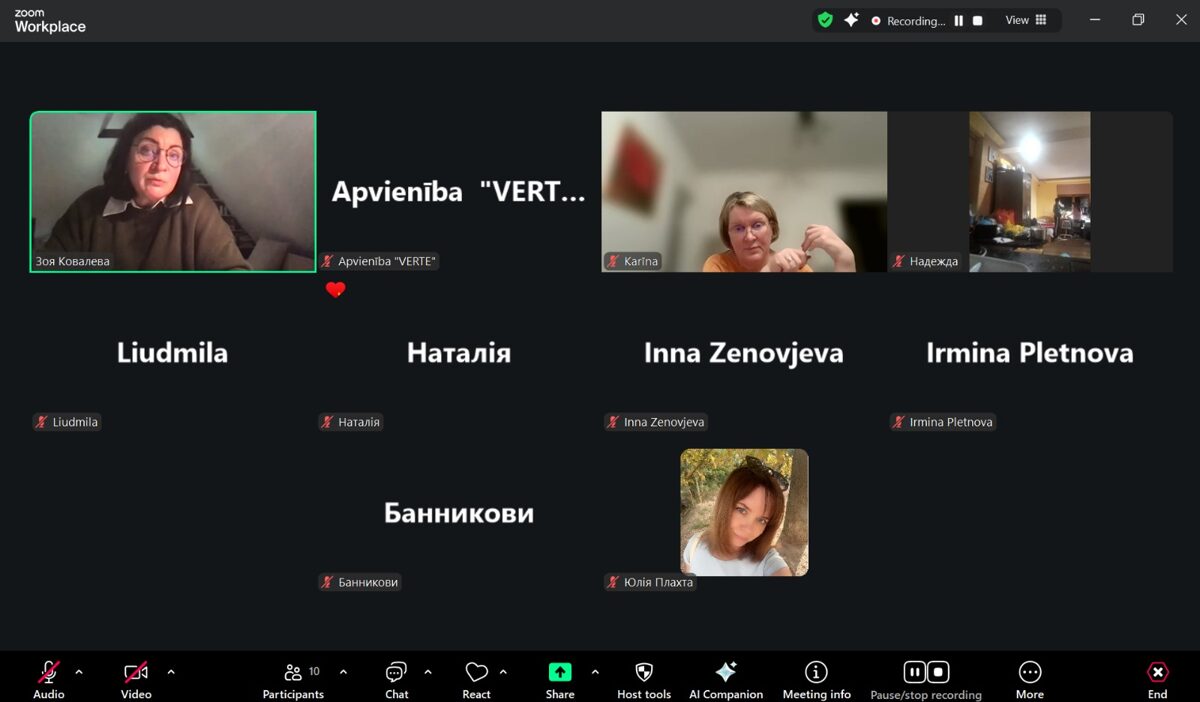The image size is (1200, 702).
Task: Click the End meeting button
Action: pos(1157,673)
